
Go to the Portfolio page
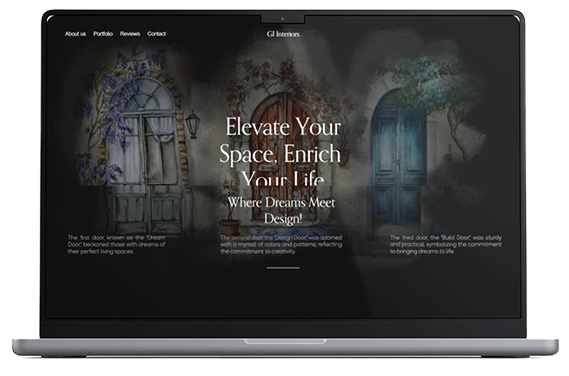pyautogui.click(x=103, y=34)
